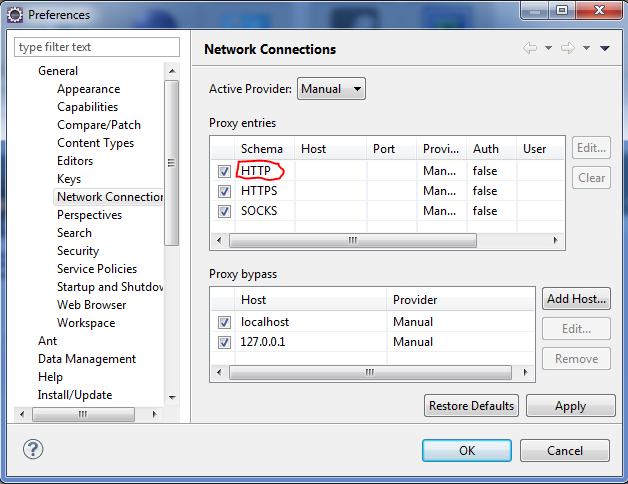628x484 pixels.
Task: Click the forward navigation arrow icon
Action: tap(569, 49)
